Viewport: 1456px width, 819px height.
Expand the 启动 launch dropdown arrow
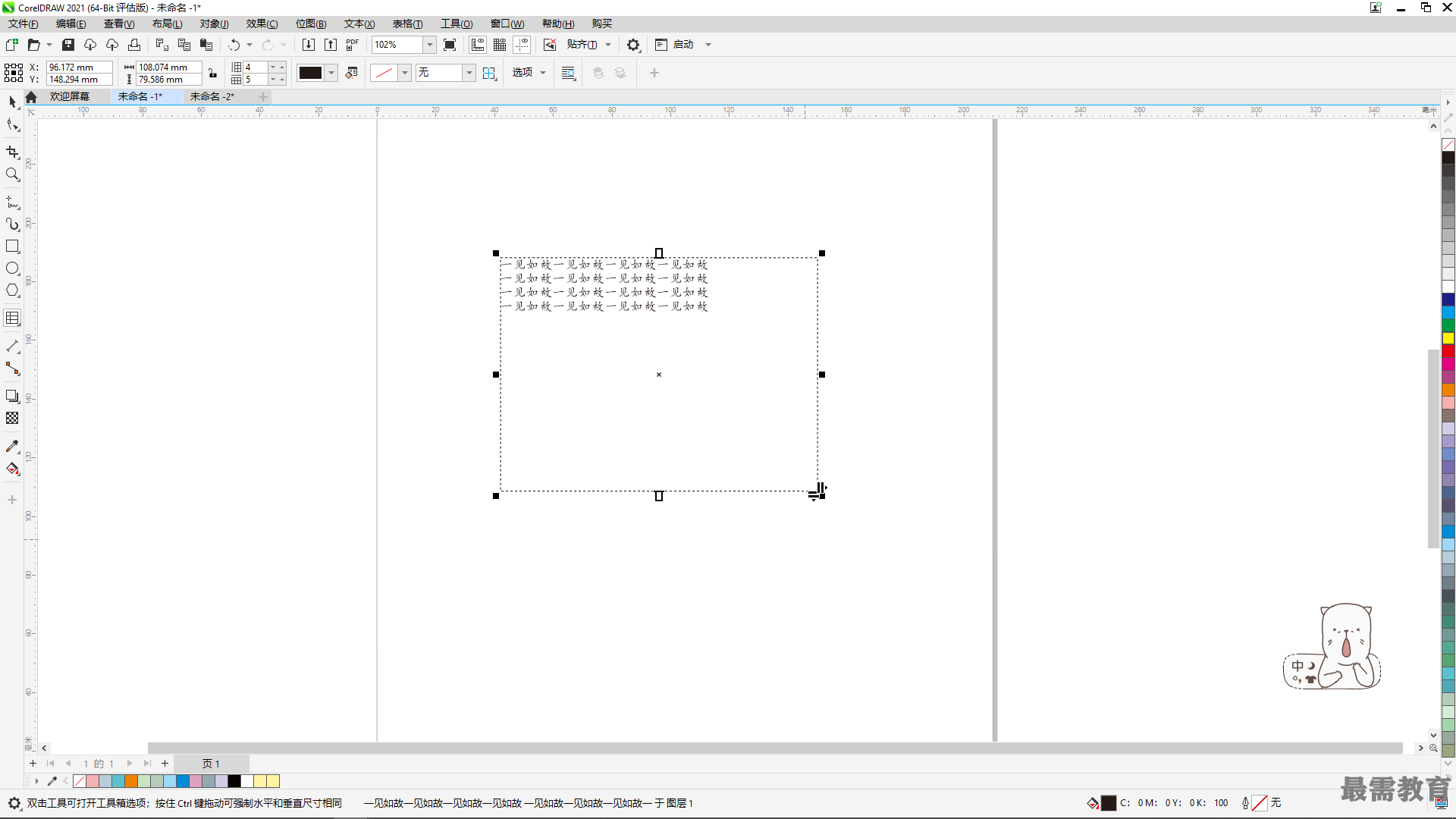(x=708, y=45)
